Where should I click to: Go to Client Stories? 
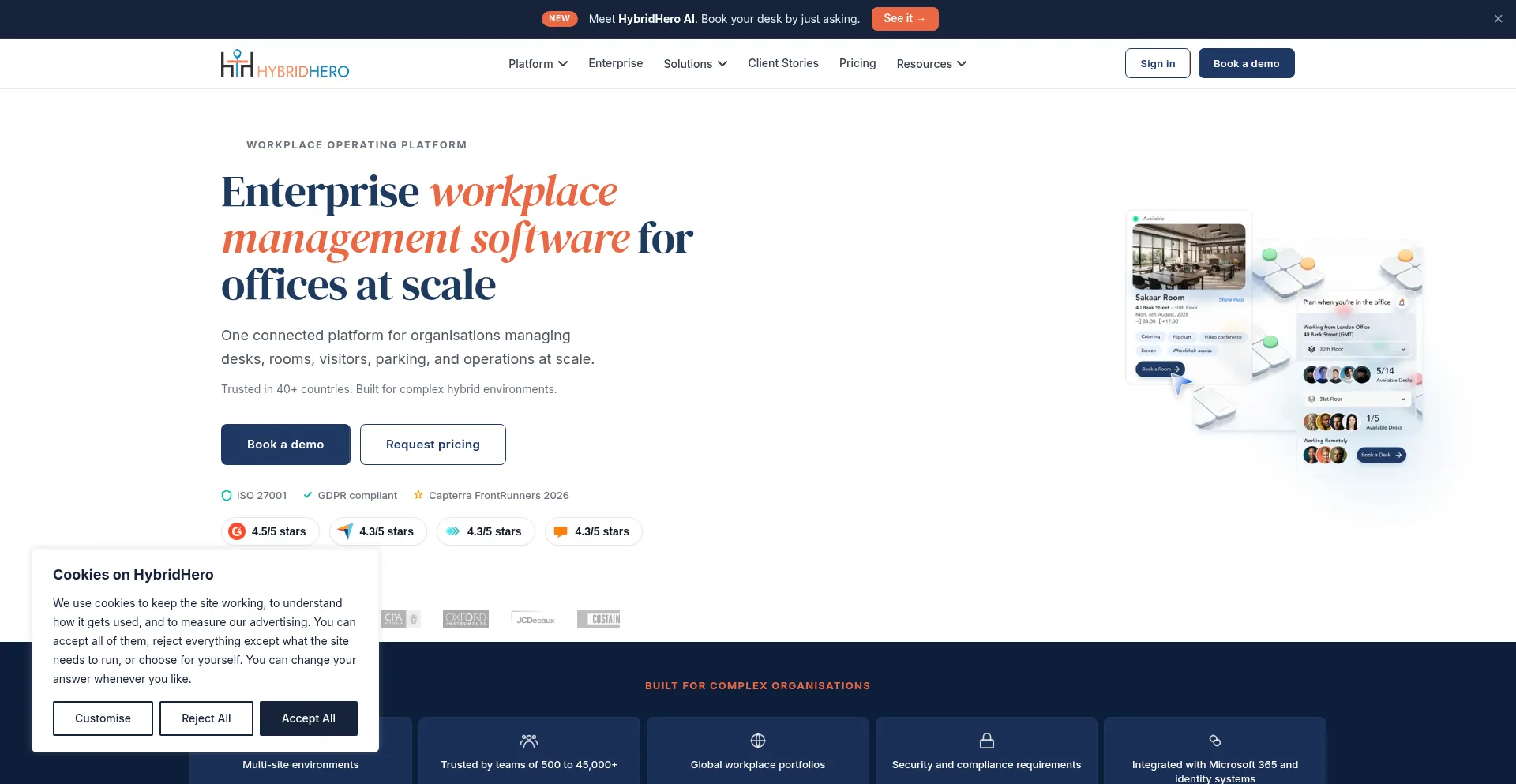783,63
